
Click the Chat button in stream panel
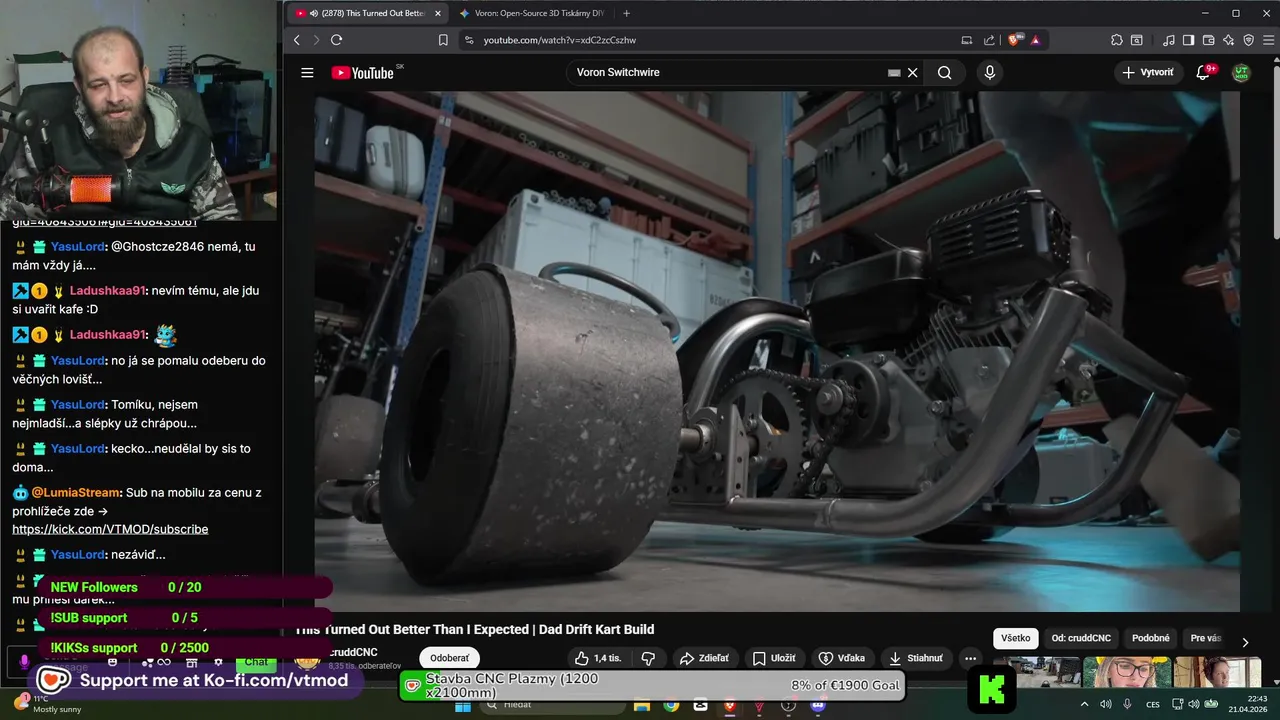tap(257, 662)
